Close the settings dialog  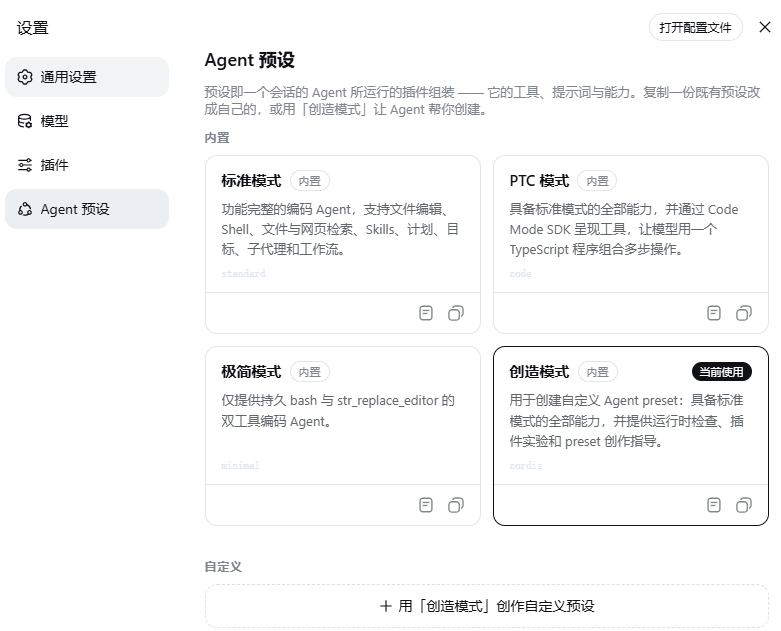click(x=765, y=27)
